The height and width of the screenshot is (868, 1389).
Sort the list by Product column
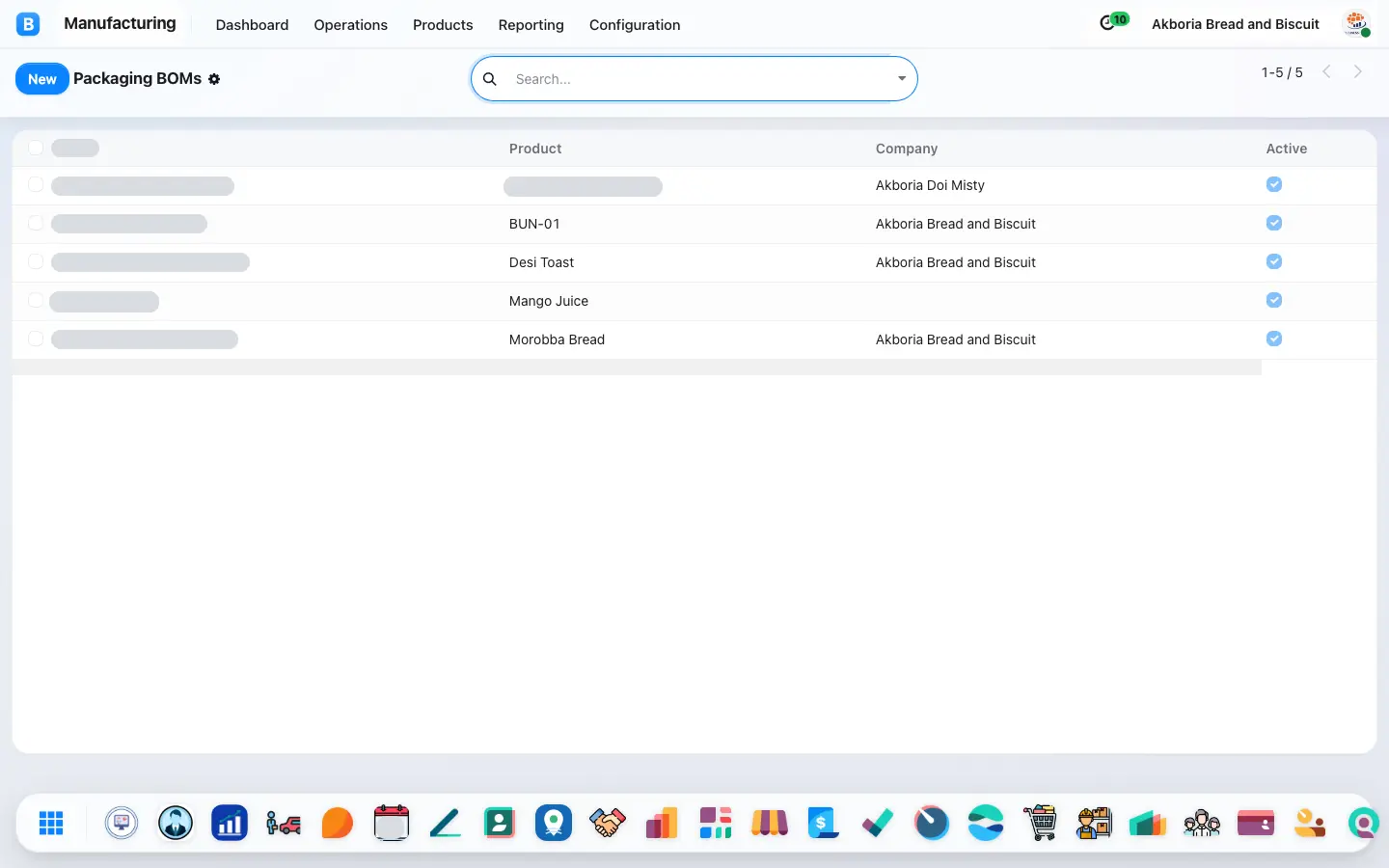pos(535,149)
